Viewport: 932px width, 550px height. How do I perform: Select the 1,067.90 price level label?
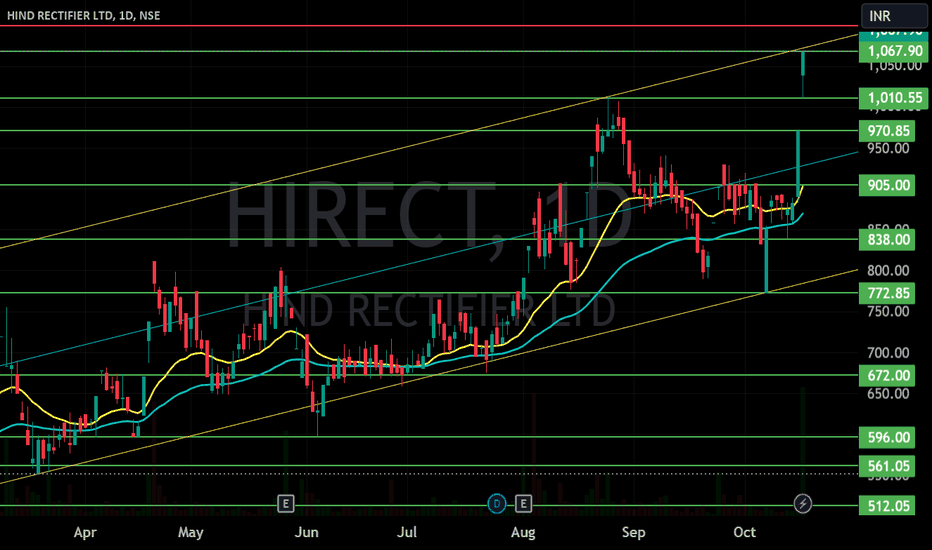893,51
